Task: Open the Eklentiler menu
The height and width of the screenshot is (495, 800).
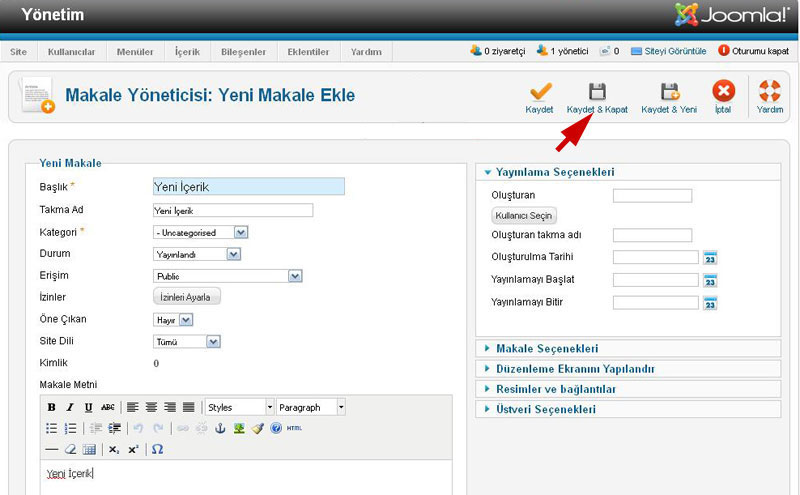Action: [308, 52]
